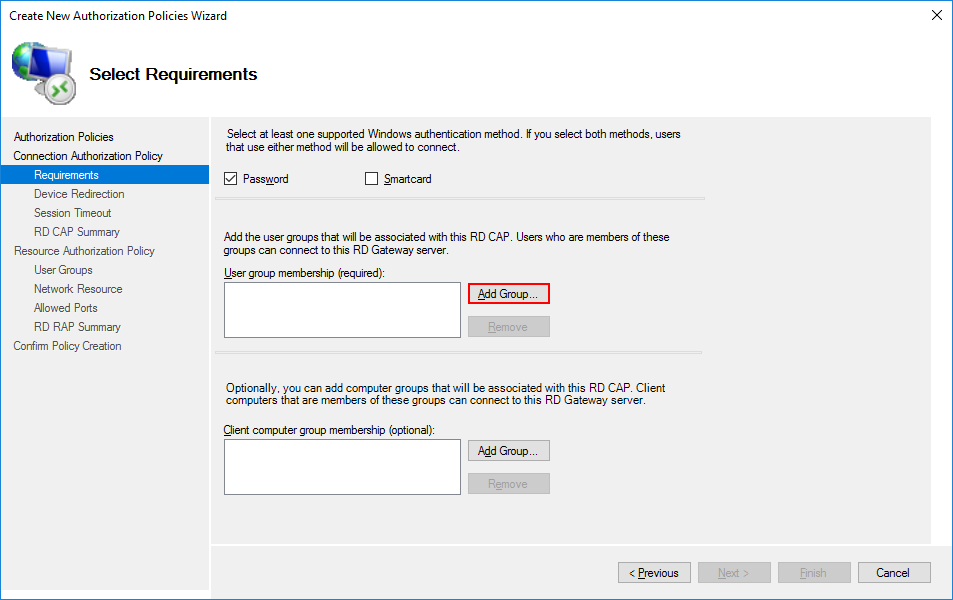Screen dimensions: 953x600
Task: Click Add Group for client computer groups
Action: (508, 451)
